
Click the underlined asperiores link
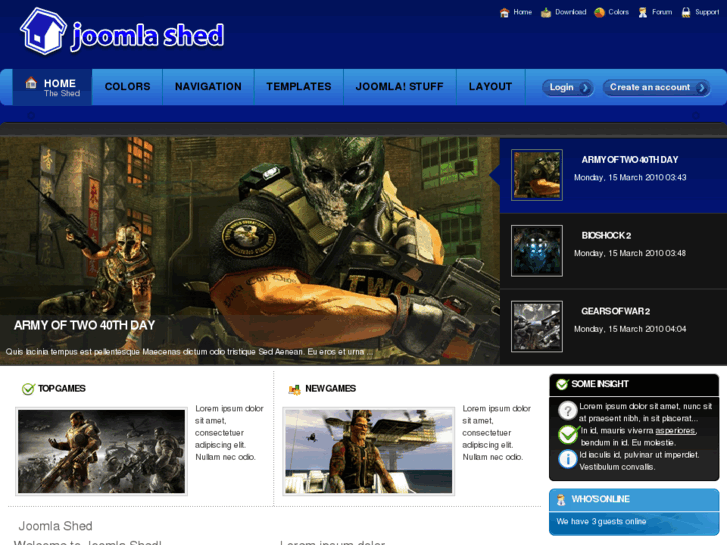coord(676,431)
